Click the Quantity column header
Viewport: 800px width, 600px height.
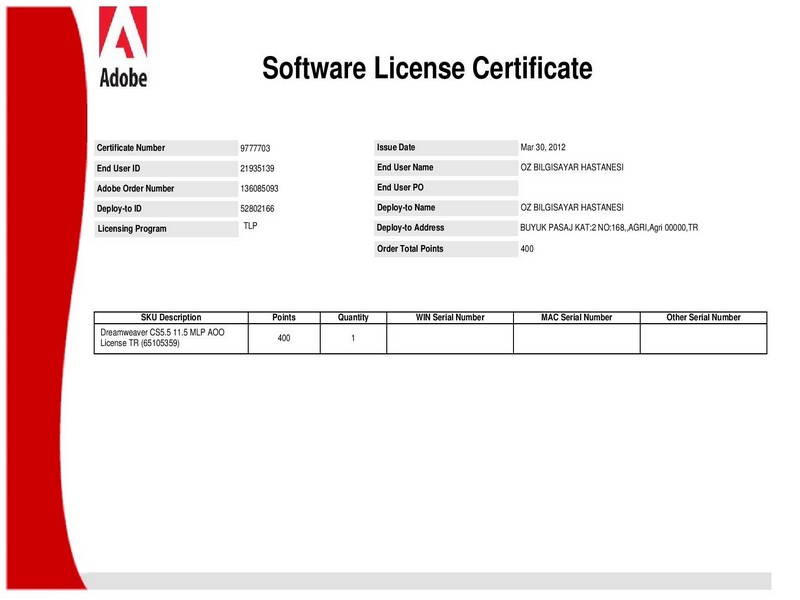click(x=353, y=317)
